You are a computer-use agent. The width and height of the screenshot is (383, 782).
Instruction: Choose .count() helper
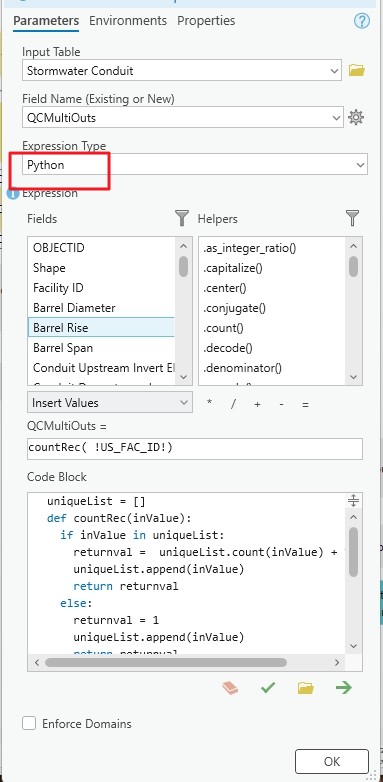click(272, 328)
